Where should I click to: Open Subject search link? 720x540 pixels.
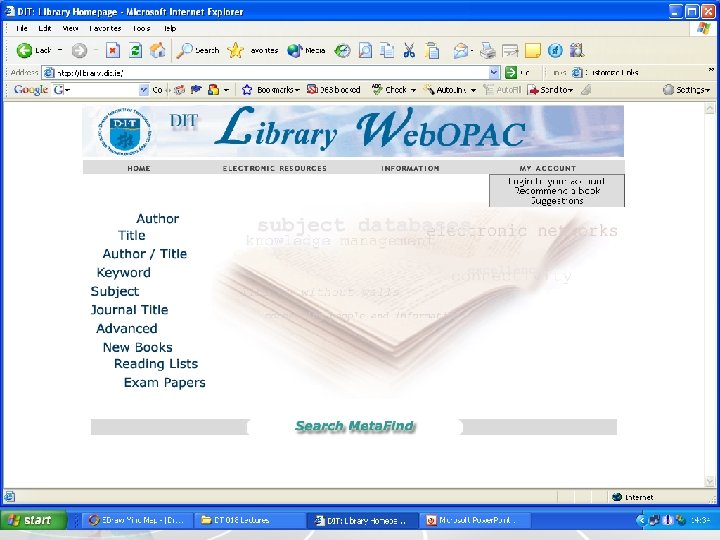click(115, 292)
